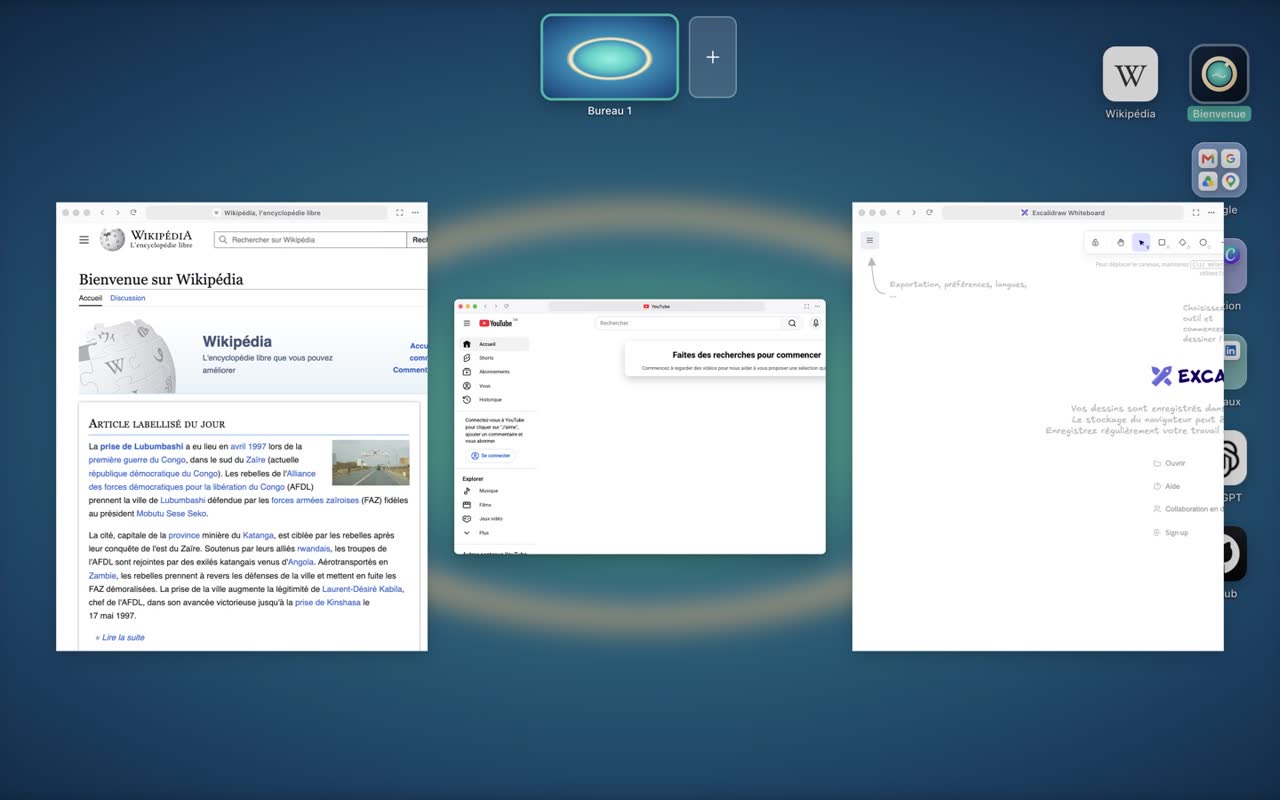Focus the 'Rechercher sur Wikipédia' search field

[310, 240]
